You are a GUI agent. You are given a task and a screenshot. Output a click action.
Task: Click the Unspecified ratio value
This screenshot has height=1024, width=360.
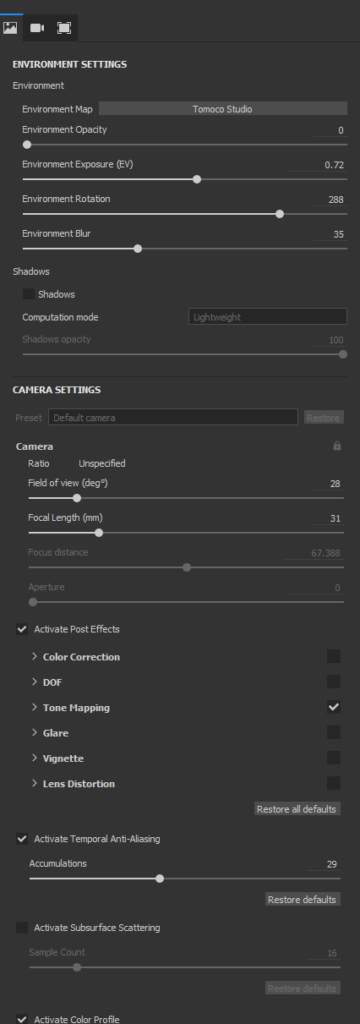[102, 464]
